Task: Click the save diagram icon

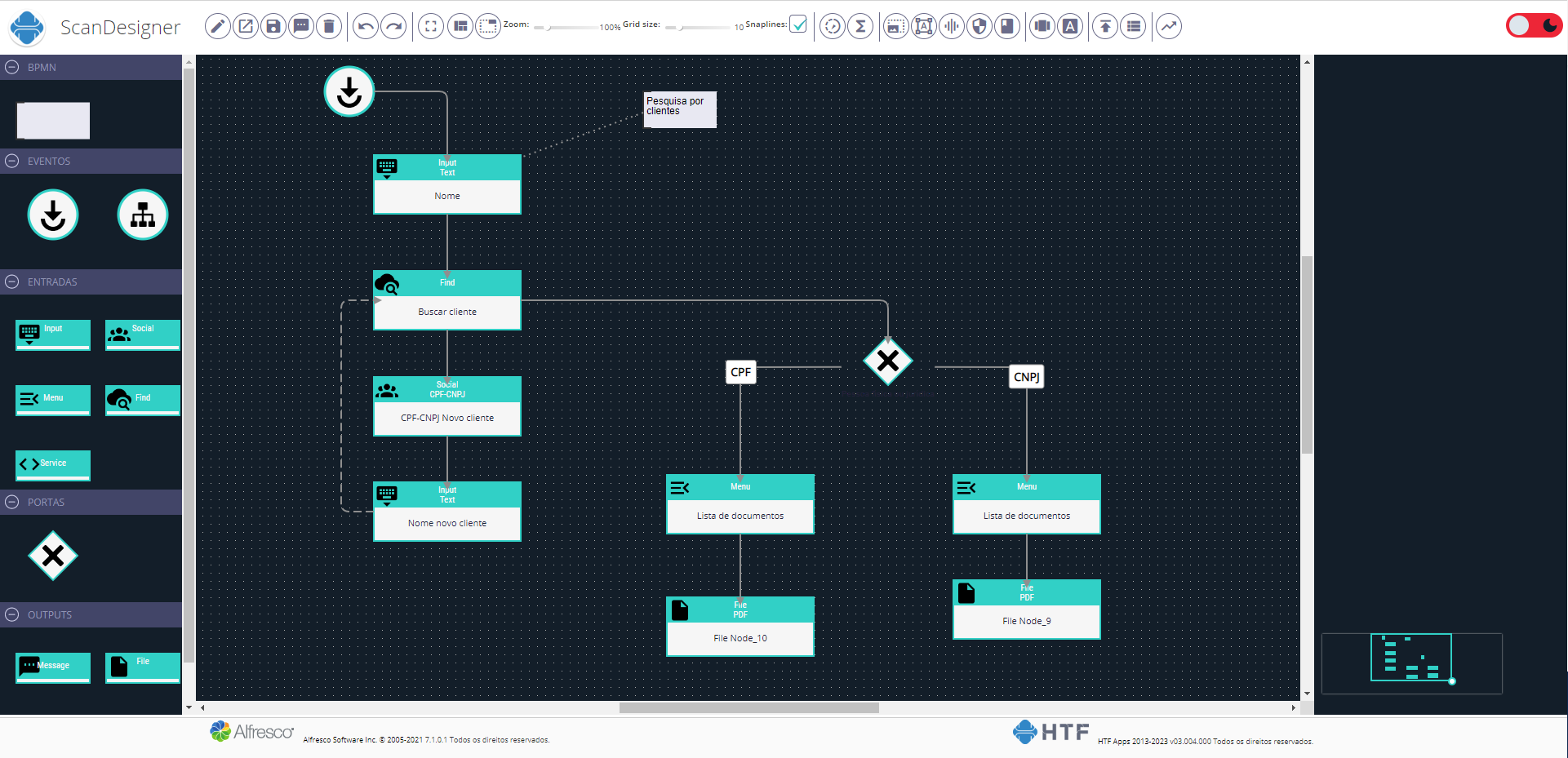Action: [x=273, y=26]
